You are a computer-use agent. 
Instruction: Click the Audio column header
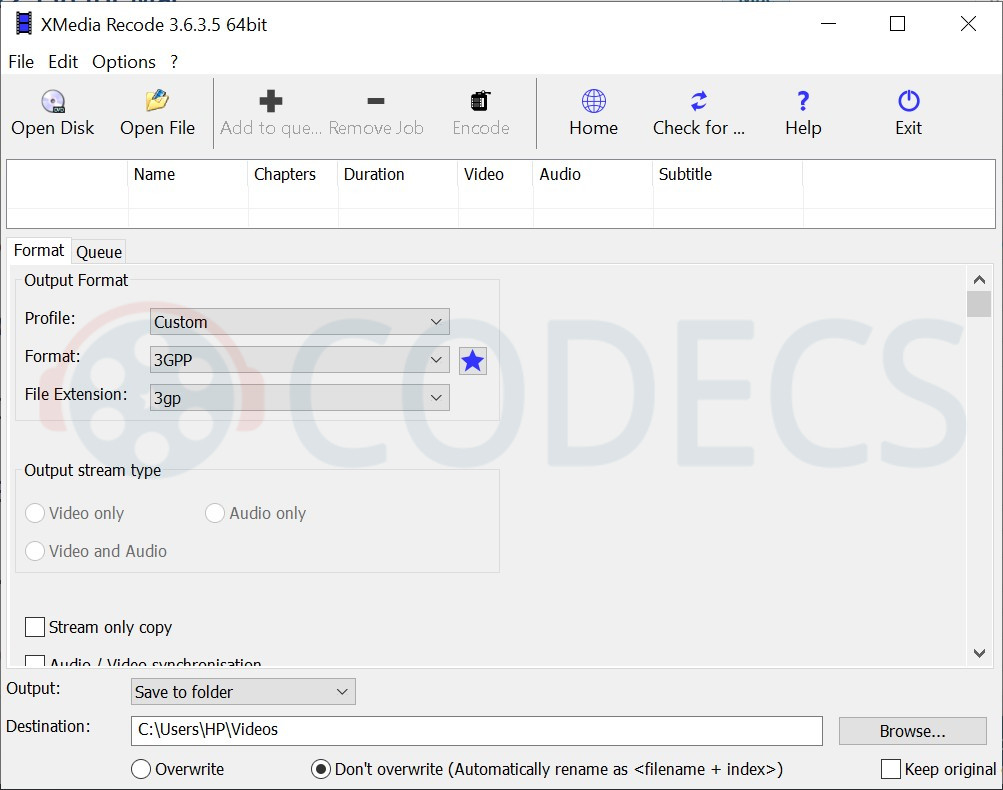pyautogui.click(x=593, y=175)
